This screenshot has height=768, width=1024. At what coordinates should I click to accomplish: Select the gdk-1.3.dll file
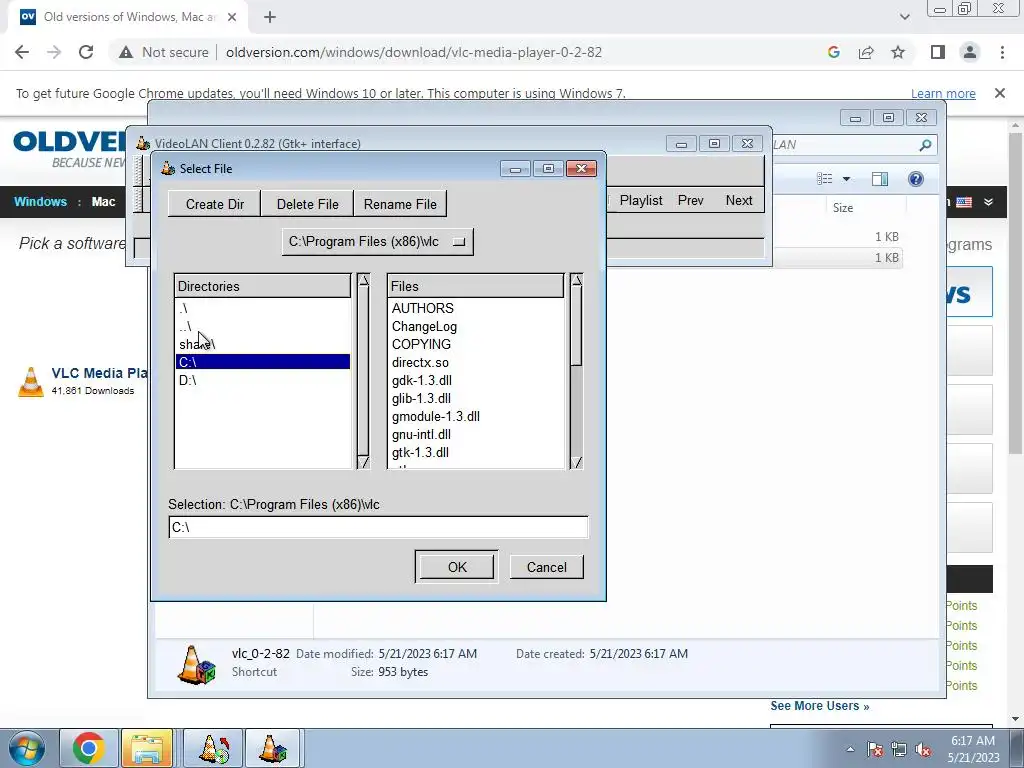475,380
